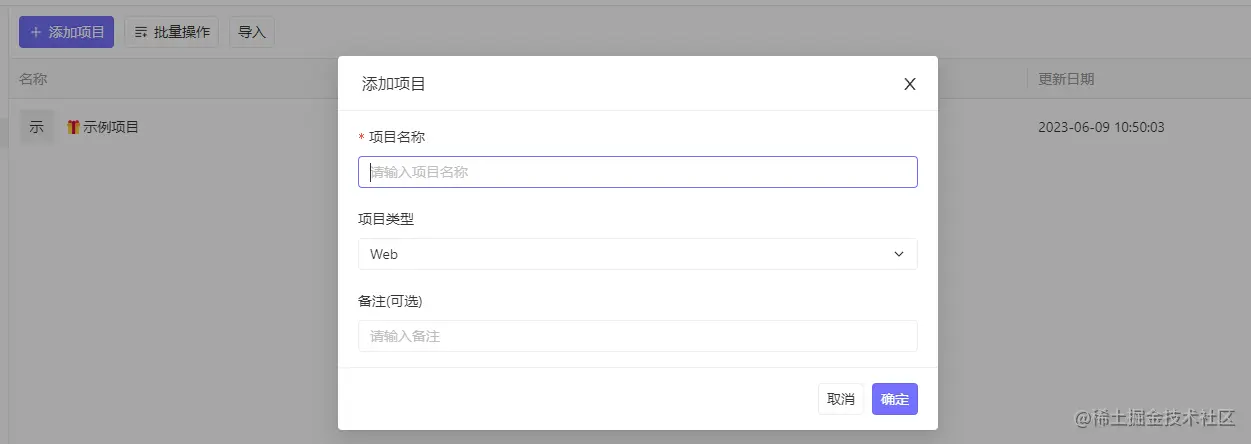Select the 示 project avatar
The height and width of the screenshot is (444, 1251).
36,127
